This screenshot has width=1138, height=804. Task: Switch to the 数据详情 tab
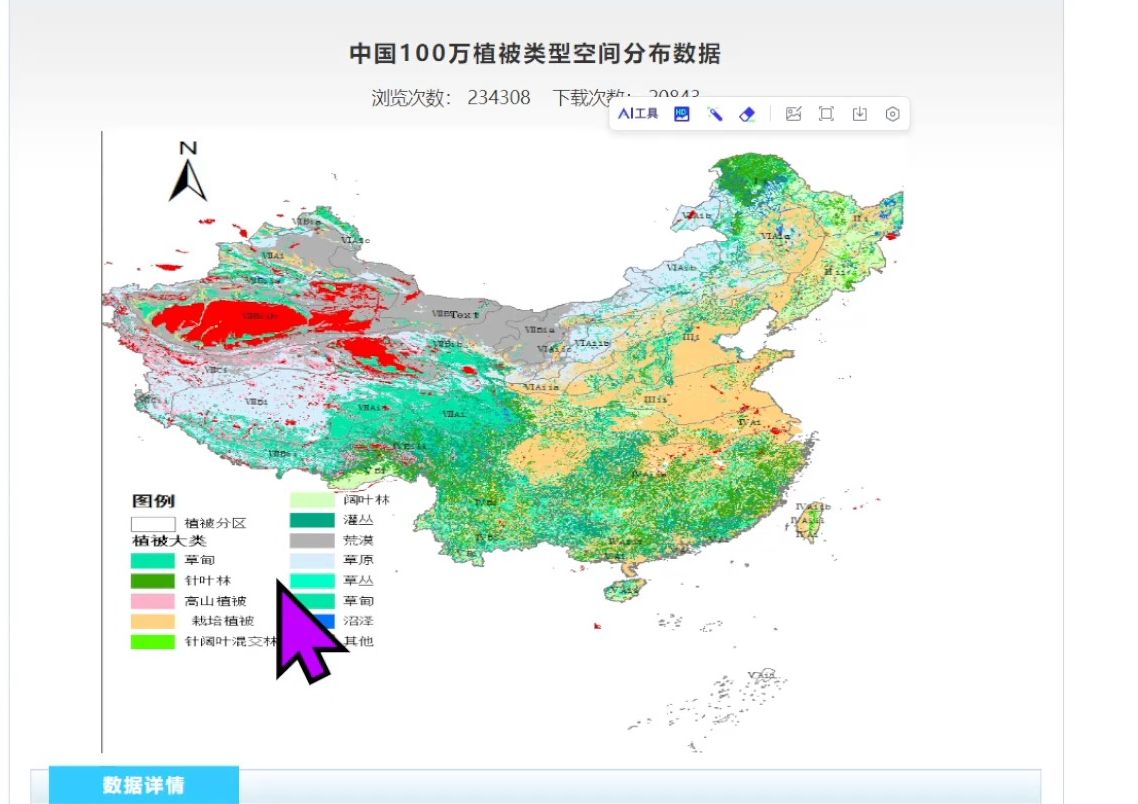143,786
